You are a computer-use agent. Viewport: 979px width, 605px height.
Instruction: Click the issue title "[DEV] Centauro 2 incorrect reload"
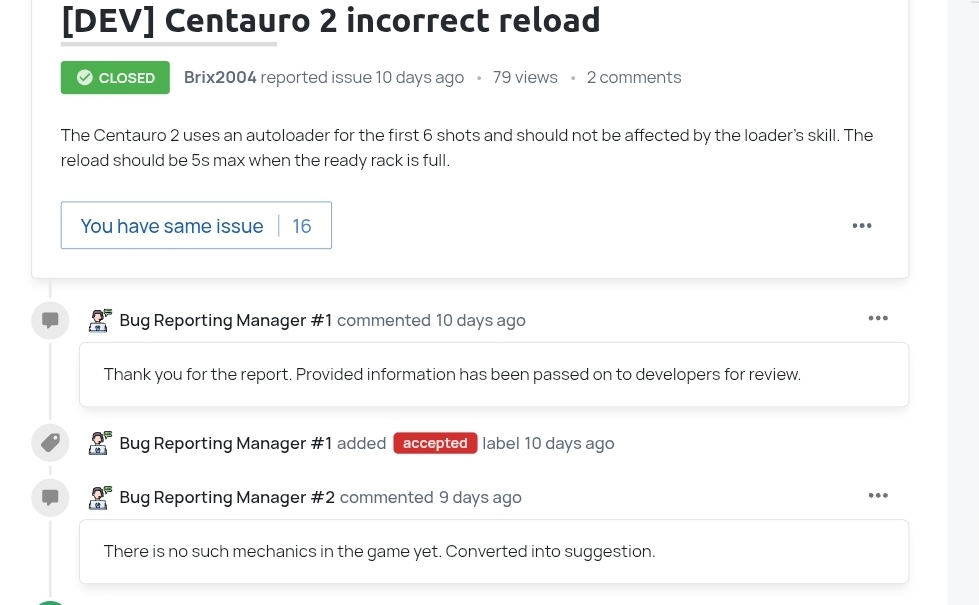331,20
